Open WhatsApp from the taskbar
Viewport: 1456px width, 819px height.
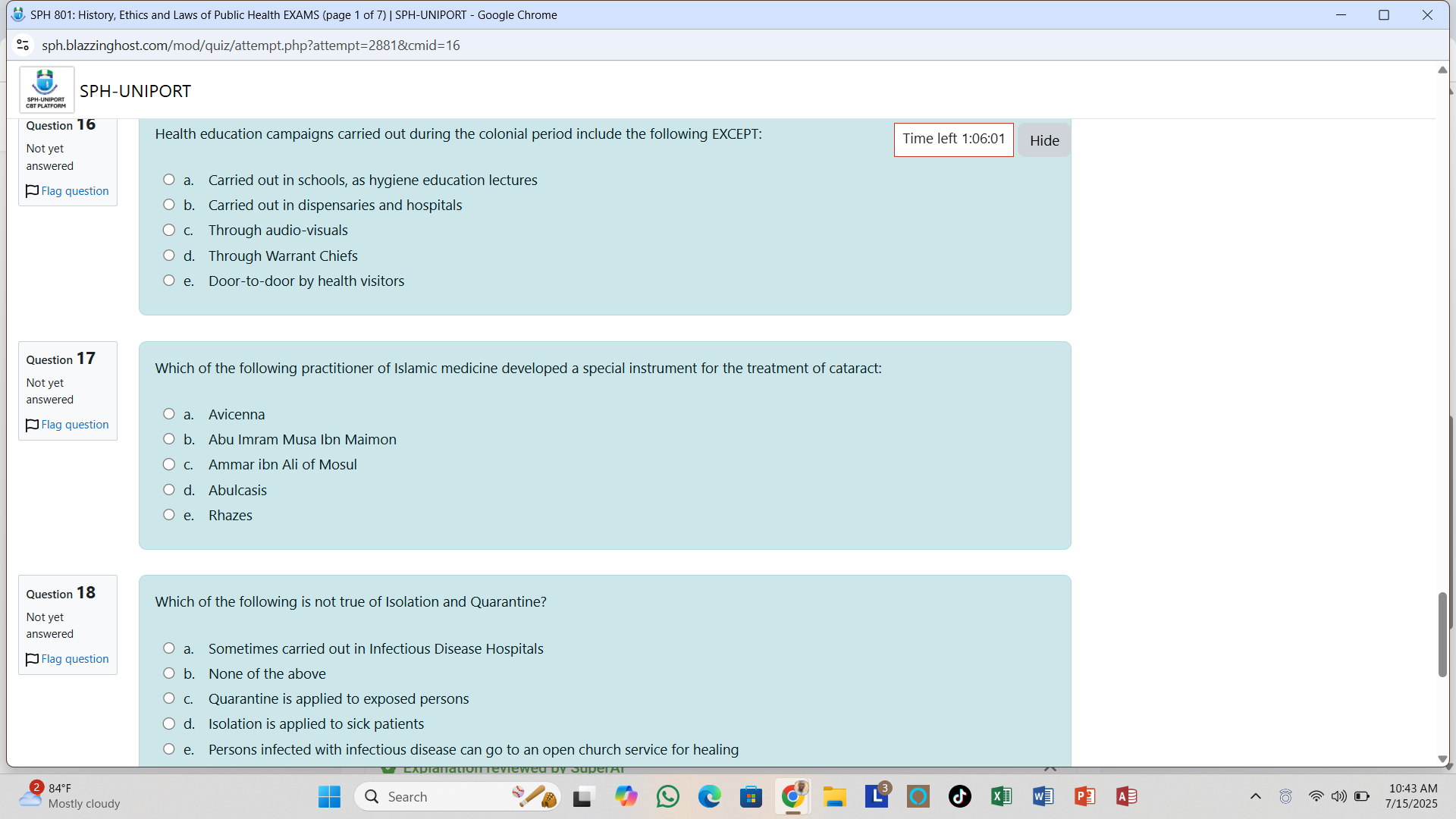point(668,796)
